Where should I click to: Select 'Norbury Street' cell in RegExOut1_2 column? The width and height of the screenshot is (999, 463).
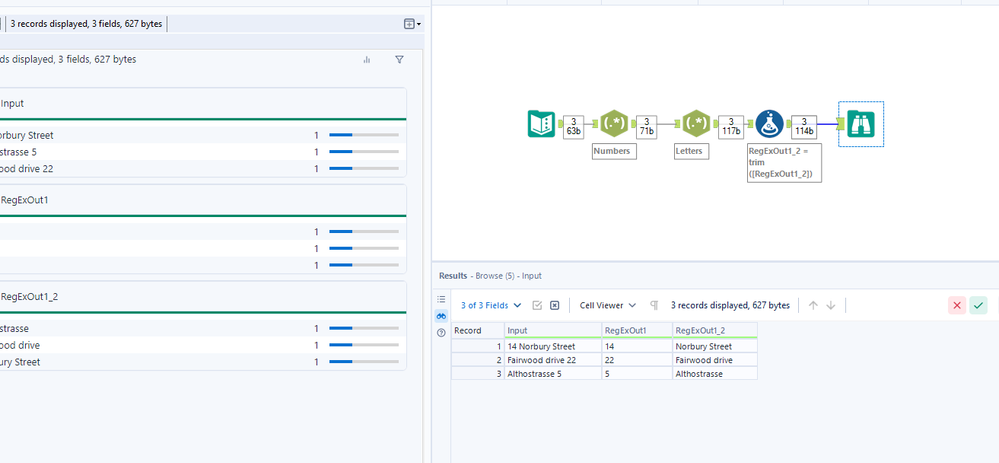click(x=715, y=346)
